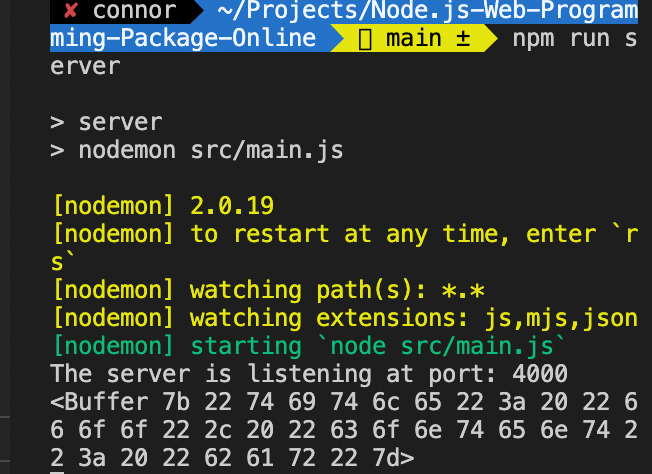Screen dimensions: 652x474
Task: Click 'The server is listening at port: 4000'
Action: pyautogui.click(x=309, y=374)
